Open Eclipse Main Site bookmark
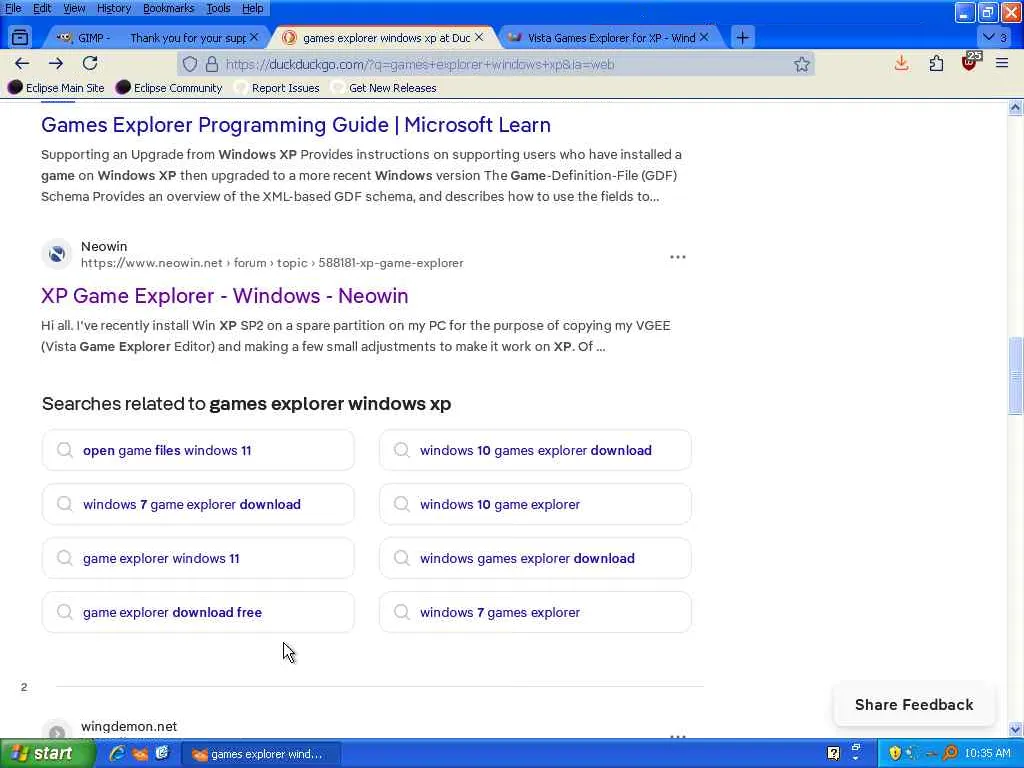 click(56, 88)
